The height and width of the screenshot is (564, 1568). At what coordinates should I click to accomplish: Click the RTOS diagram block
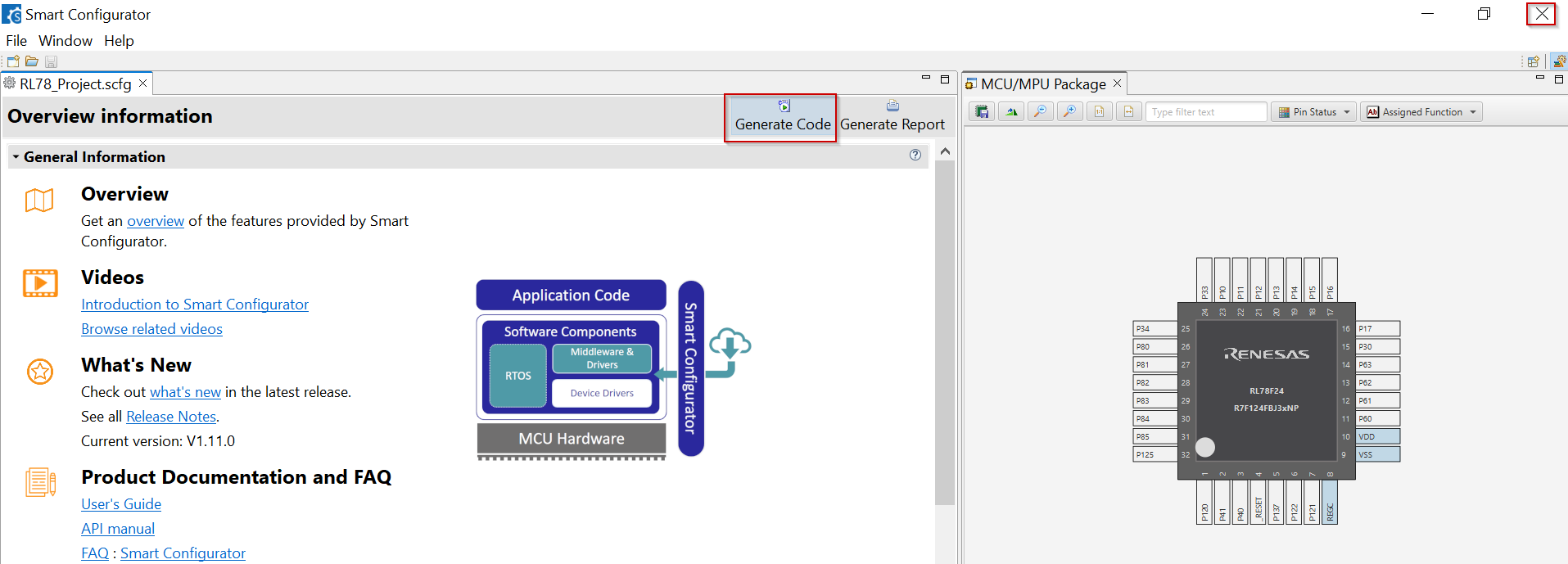point(517,376)
